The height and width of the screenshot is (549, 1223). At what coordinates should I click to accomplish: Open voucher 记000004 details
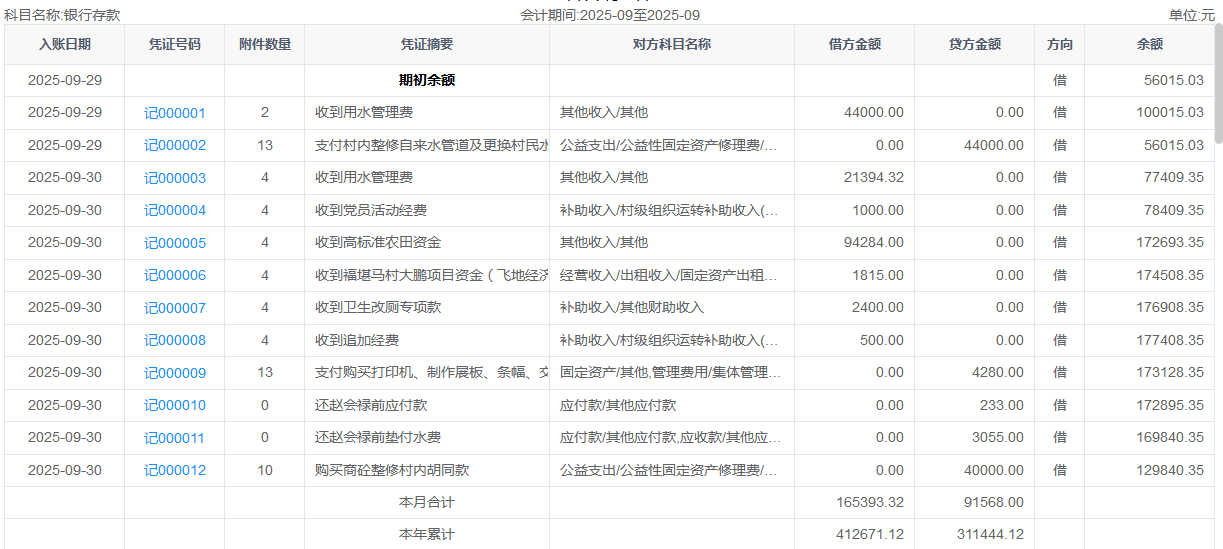click(x=175, y=211)
